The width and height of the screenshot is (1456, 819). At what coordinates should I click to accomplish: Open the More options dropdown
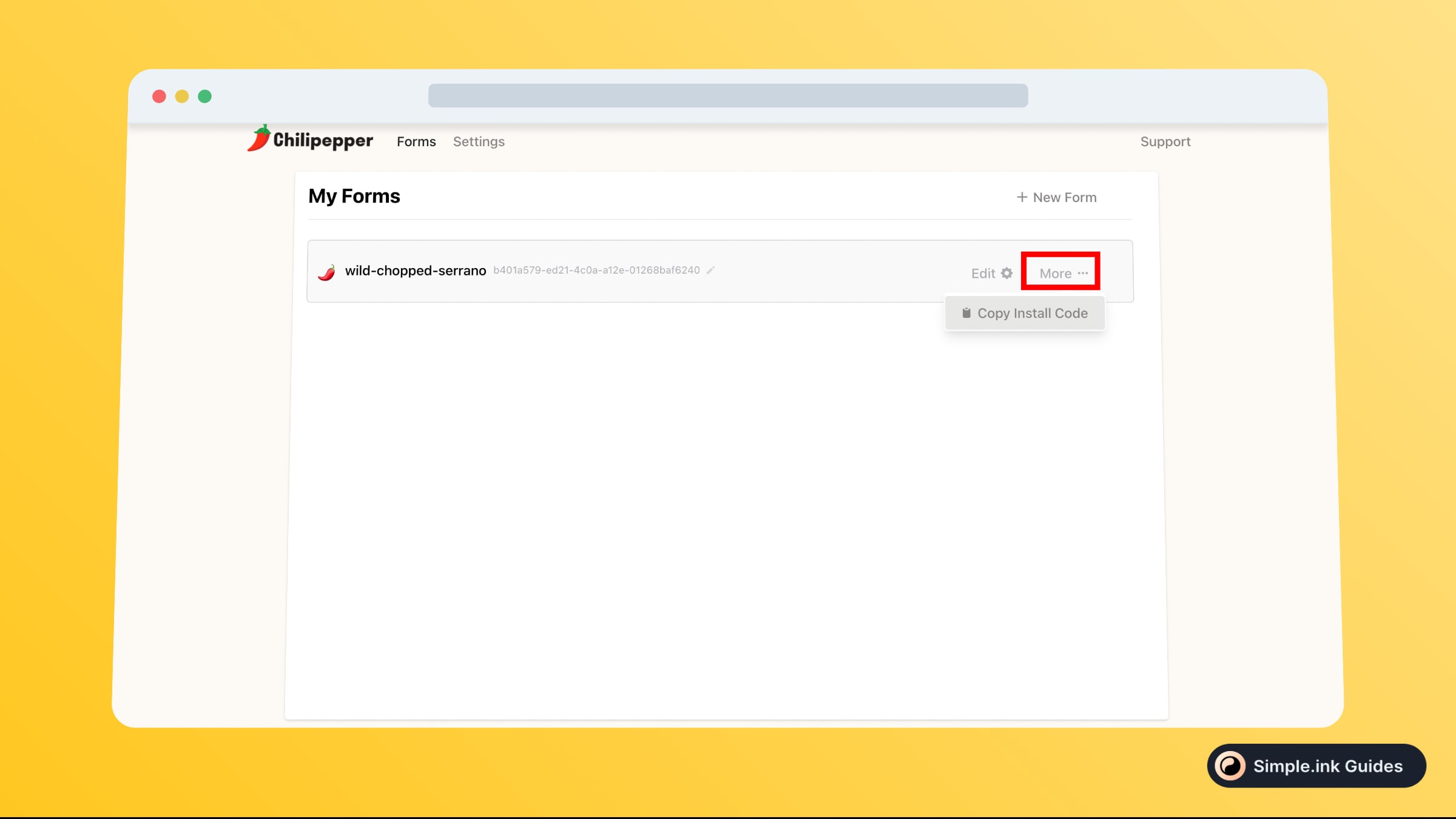(x=1063, y=273)
